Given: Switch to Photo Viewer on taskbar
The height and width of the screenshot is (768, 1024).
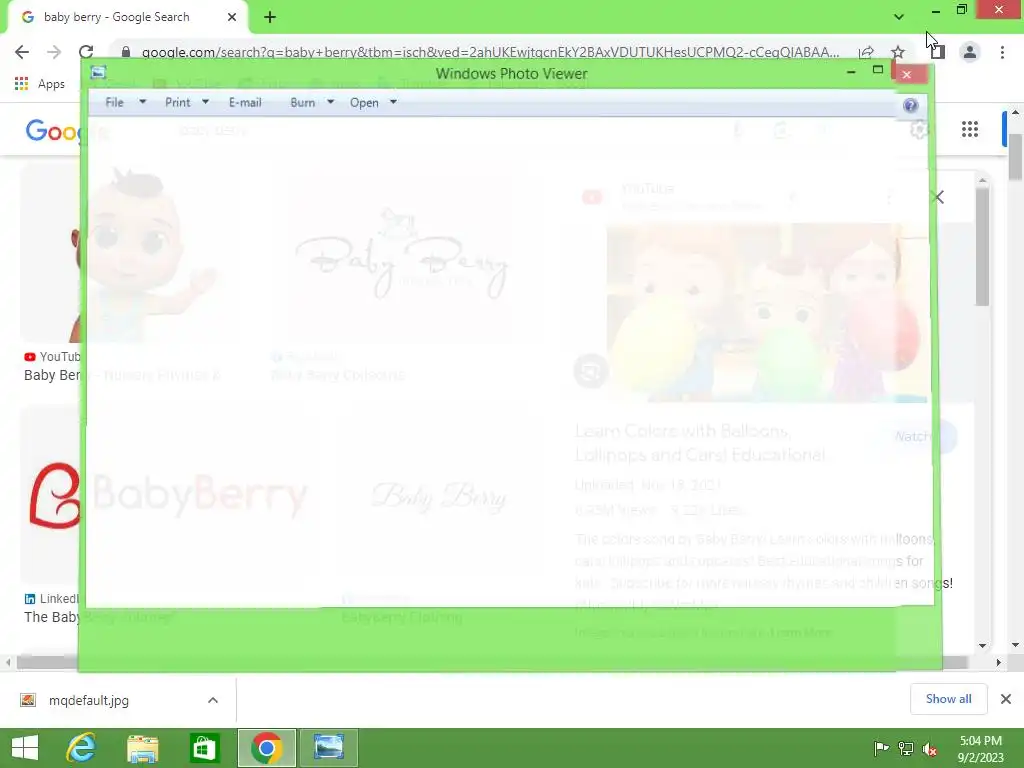Looking at the screenshot, I should pyautogui.click(x=328, y=748).
